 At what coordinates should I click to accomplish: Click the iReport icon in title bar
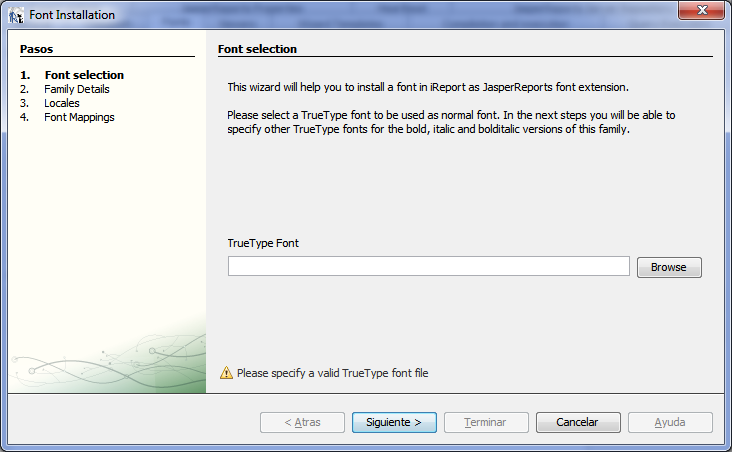[16, 15]
